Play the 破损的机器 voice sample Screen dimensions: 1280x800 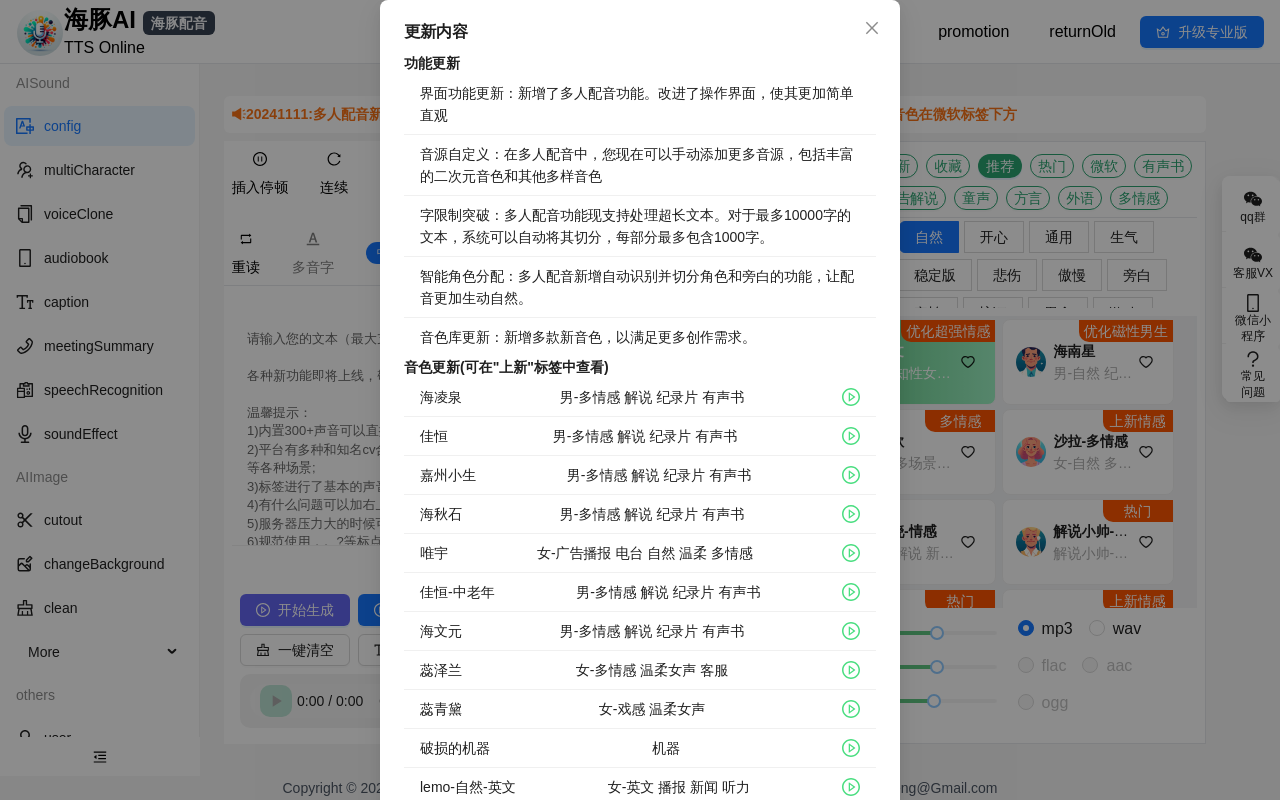(851, 748)
